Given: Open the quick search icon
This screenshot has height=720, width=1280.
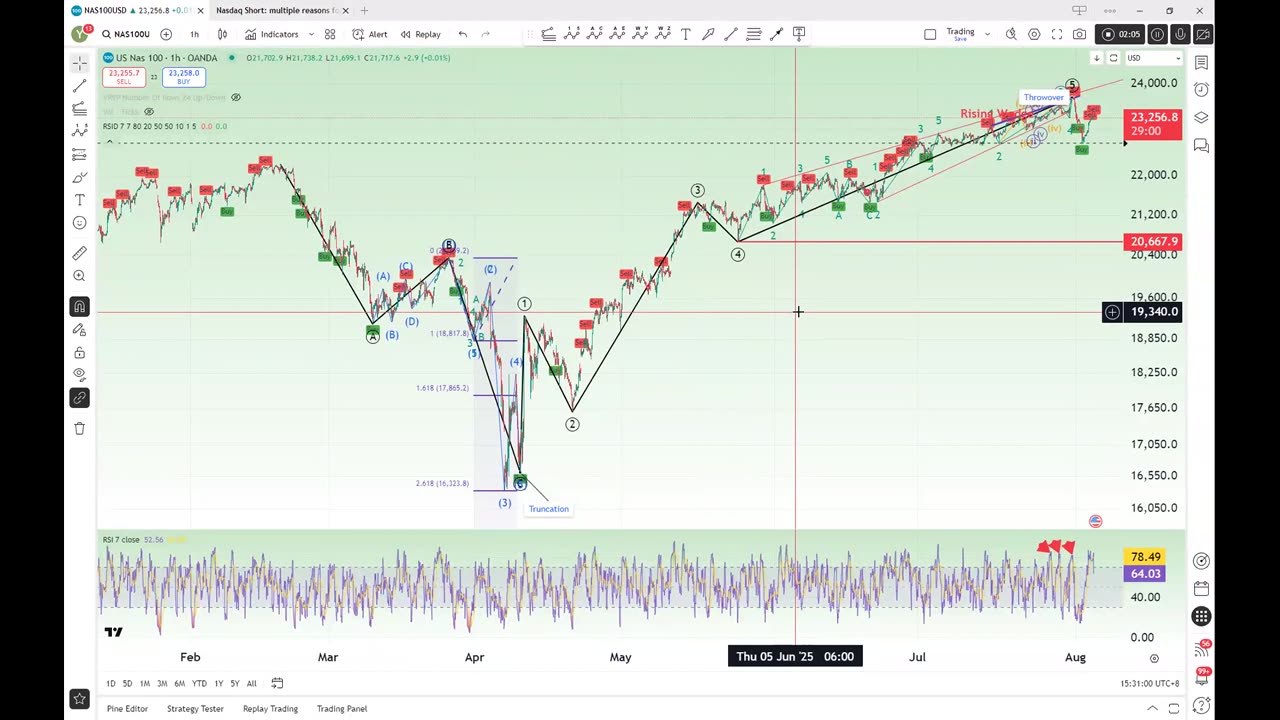Looking at the screenshot, I should pyautogui.click(x=1011, y=34).
